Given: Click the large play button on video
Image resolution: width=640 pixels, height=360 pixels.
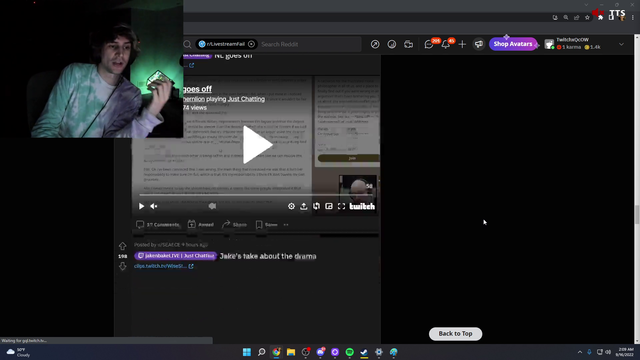Looking at the screenshot, I should (257, 145).
